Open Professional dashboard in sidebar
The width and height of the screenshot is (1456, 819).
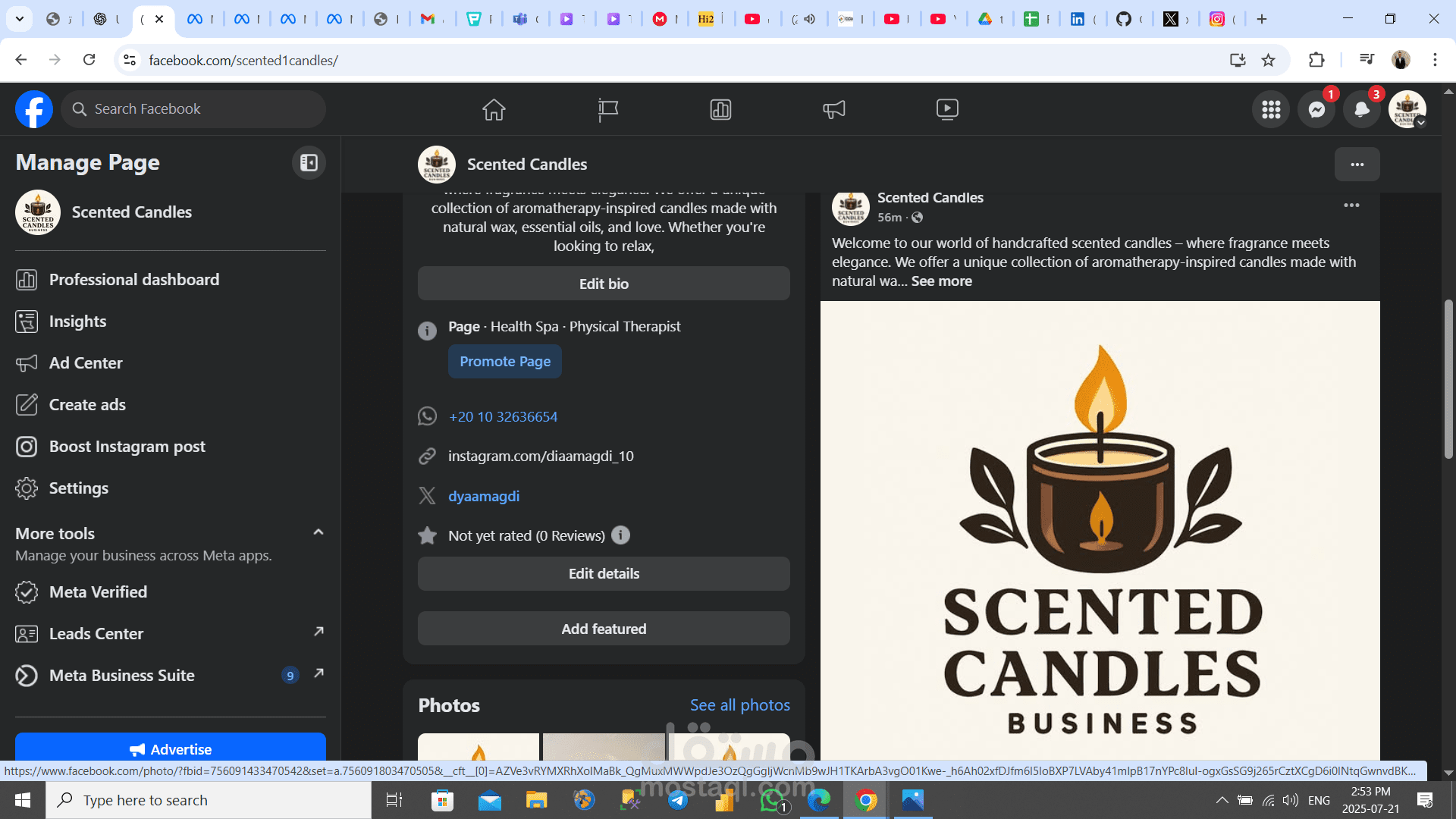[x=171, y=280]
